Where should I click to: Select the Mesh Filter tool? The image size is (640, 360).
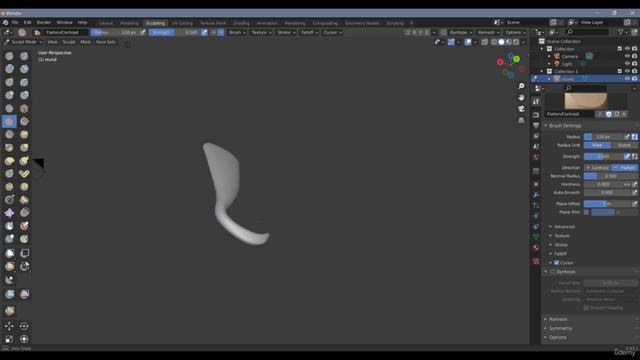pos(9,294)
